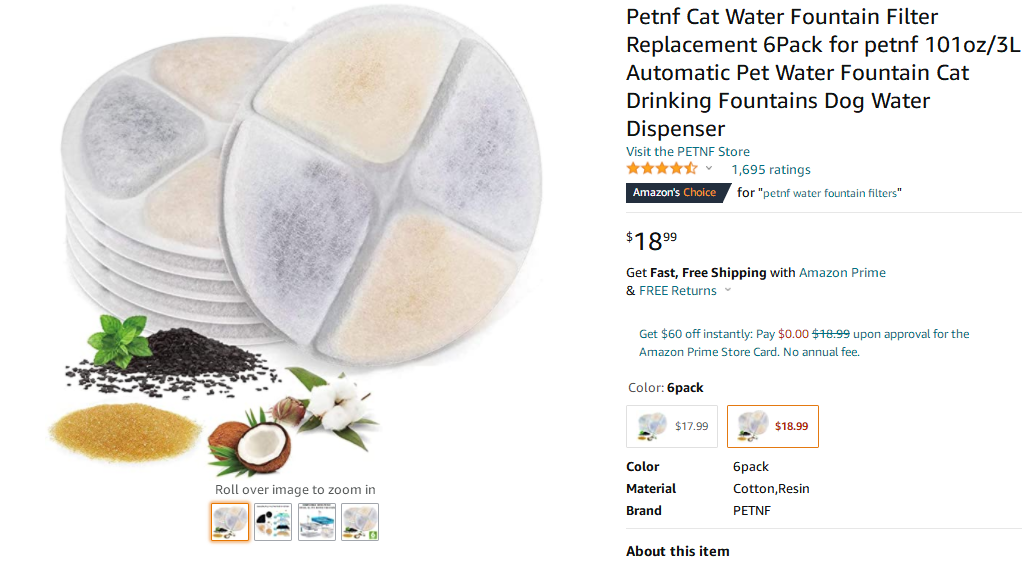Click the star rating icons
This screenshot has height=568, width=1029.
tap(661, 169)
